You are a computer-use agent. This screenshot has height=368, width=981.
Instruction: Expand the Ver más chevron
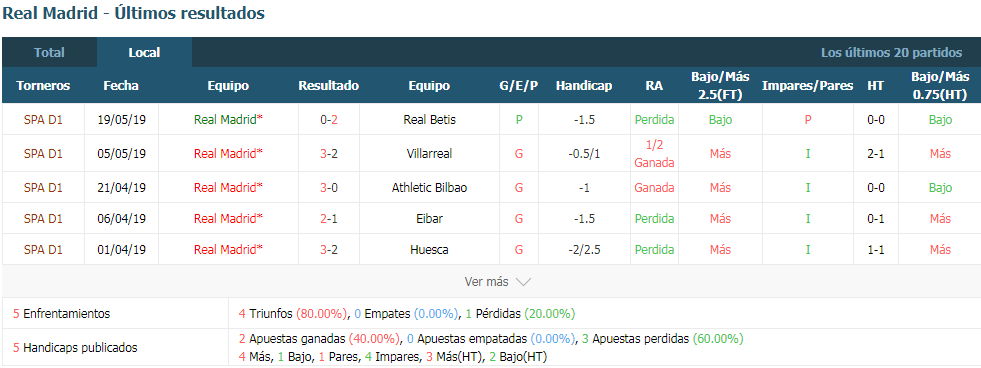523,282
